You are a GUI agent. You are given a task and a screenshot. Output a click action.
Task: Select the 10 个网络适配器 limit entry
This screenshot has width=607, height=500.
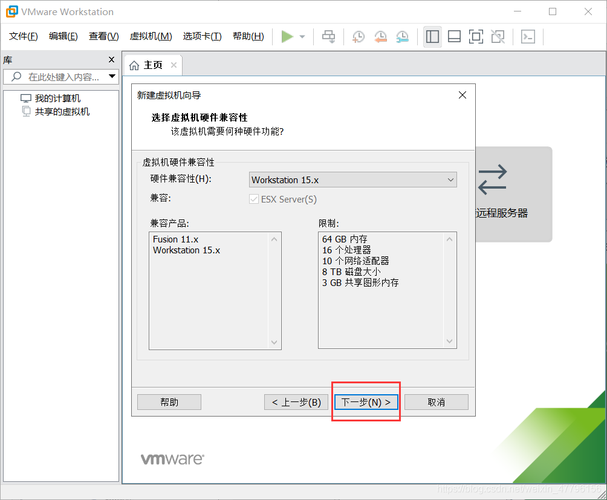click(355, 261)
